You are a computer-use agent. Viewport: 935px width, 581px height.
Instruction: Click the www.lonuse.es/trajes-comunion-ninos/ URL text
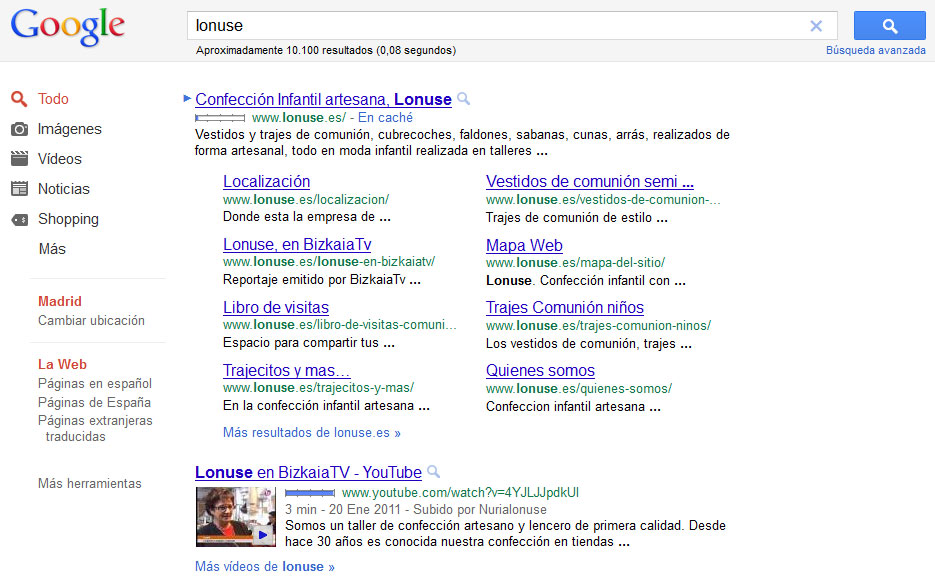(599, 326)
